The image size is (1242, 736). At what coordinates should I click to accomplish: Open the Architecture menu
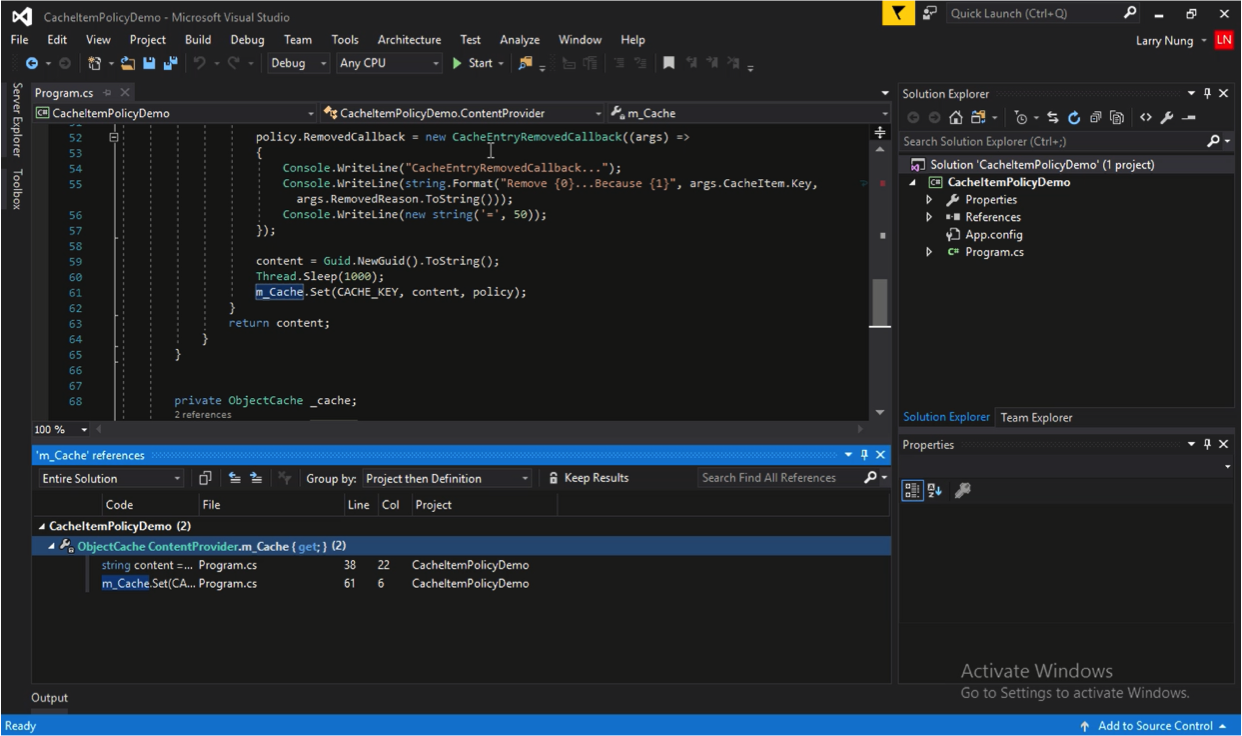tap(409, 40)
